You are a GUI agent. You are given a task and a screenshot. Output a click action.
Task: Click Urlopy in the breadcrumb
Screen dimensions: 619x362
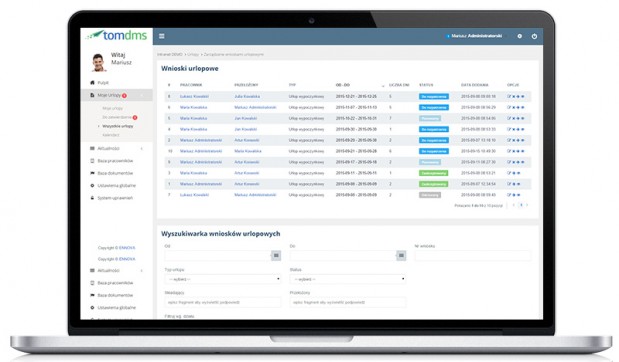click(x=193, y=54)
